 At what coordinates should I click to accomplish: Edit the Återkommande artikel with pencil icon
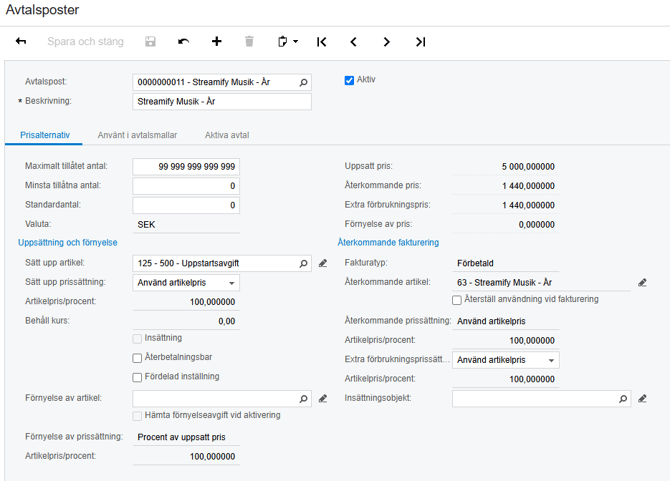642,283
